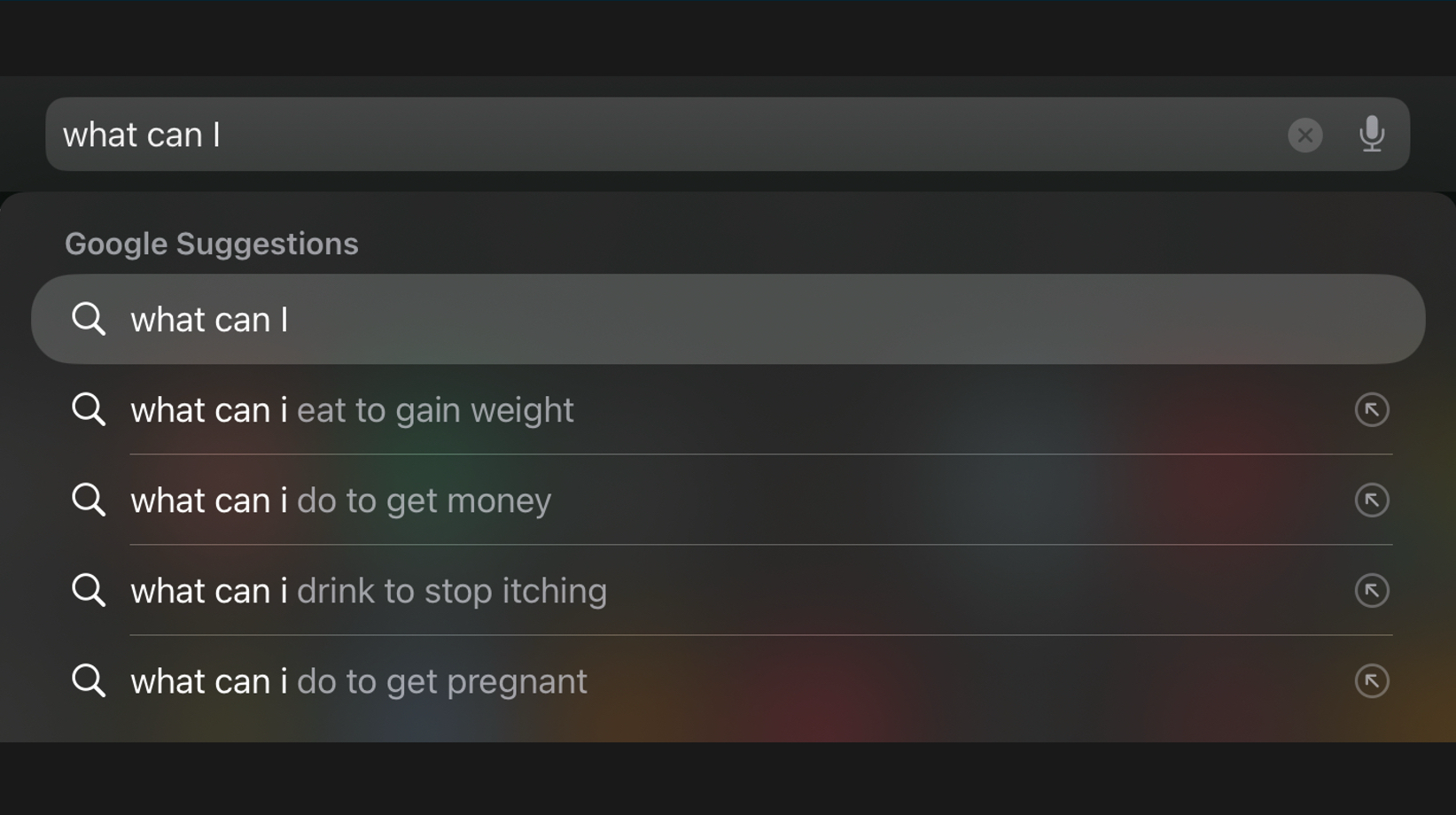Autofill 'do to get pregnant' via arrow icon
The image size is (1456, 815).
[1372, 681]
